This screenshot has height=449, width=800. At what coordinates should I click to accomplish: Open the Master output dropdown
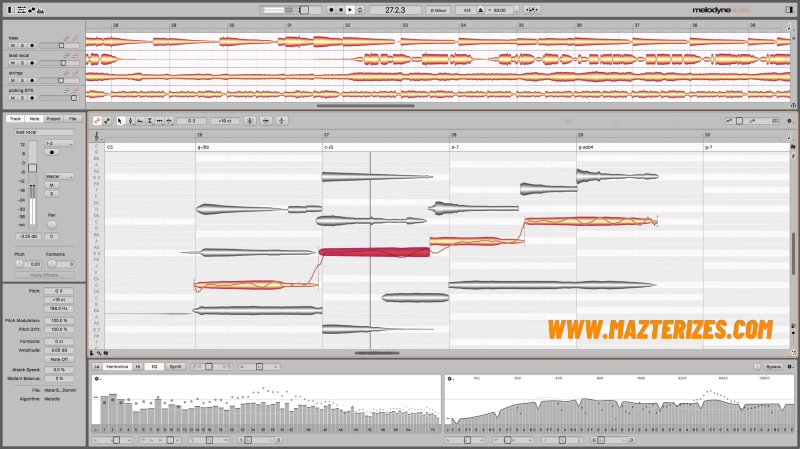click(x=59, y=176)
